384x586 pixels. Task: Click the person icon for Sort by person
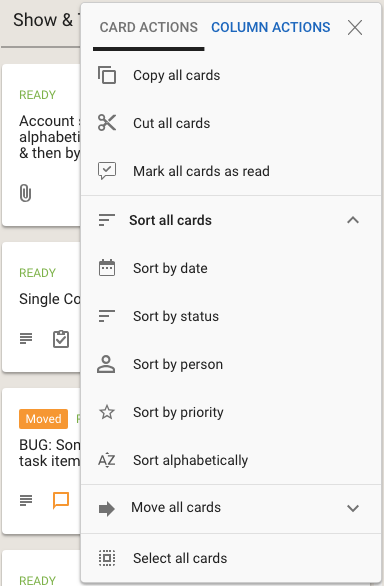[x=106, y=364]
